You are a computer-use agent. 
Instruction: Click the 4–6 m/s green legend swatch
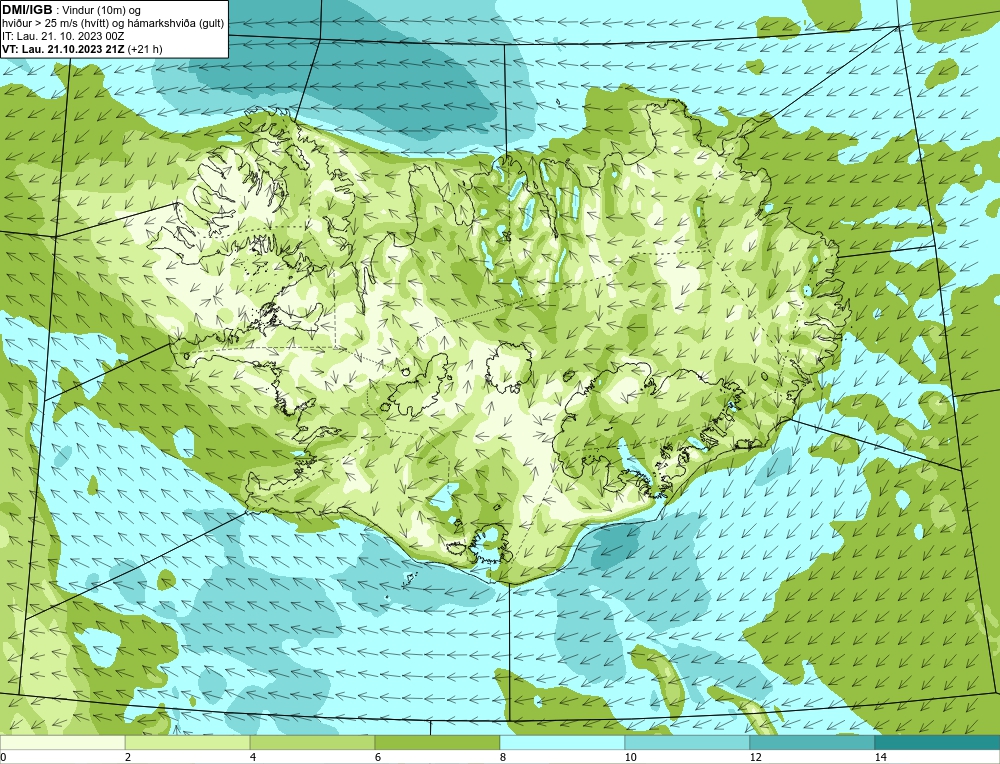pos(312,743)
